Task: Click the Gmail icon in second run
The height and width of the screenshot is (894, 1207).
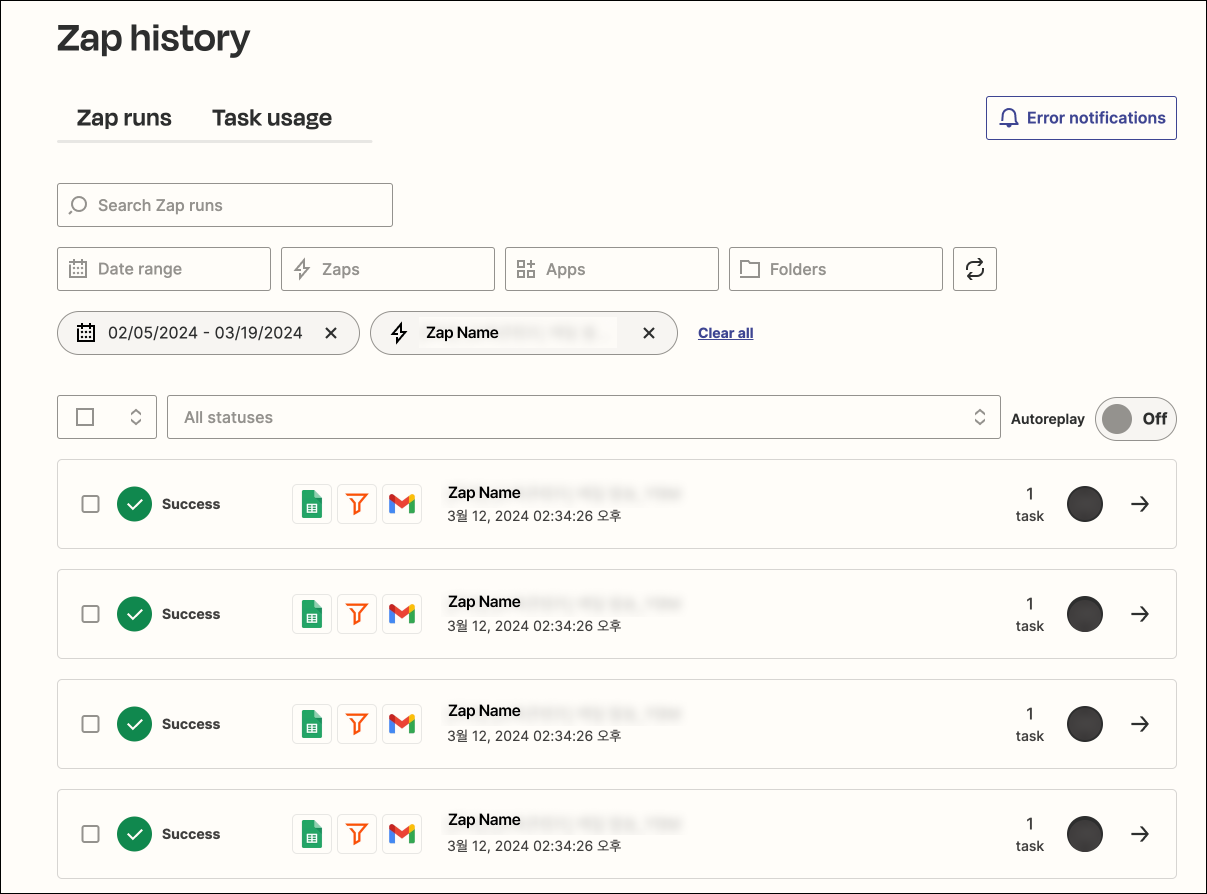Action: (402, 614)
